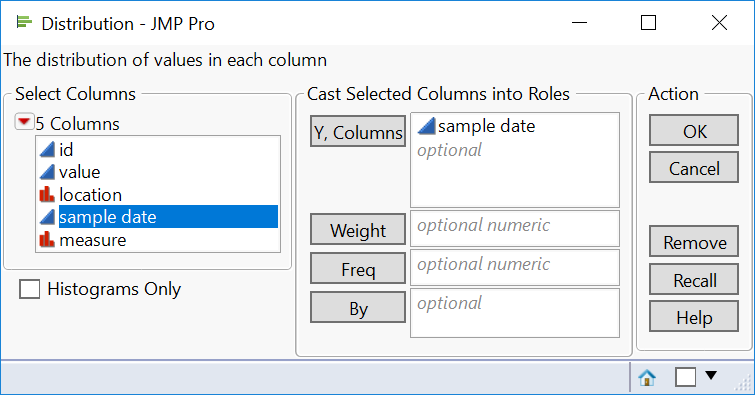Image resolution: width=755 pixels, height=395 pixels.
Task: Click the continuous icon beside value
Action: (x=47, y=172)
